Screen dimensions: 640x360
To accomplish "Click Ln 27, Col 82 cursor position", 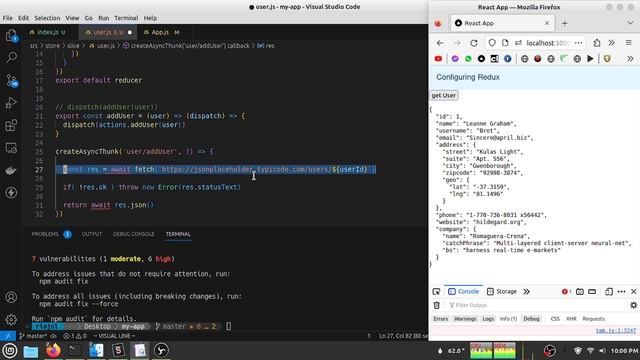I will pos(402,336).
